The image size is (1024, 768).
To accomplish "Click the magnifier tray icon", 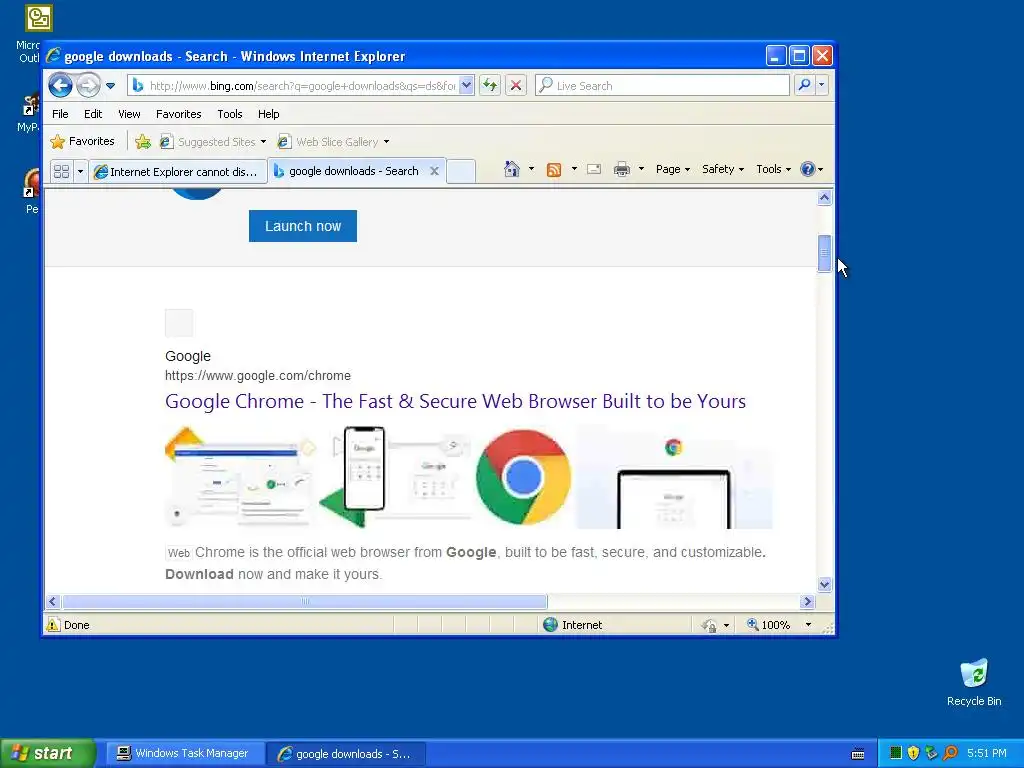I will pos(950,753).
